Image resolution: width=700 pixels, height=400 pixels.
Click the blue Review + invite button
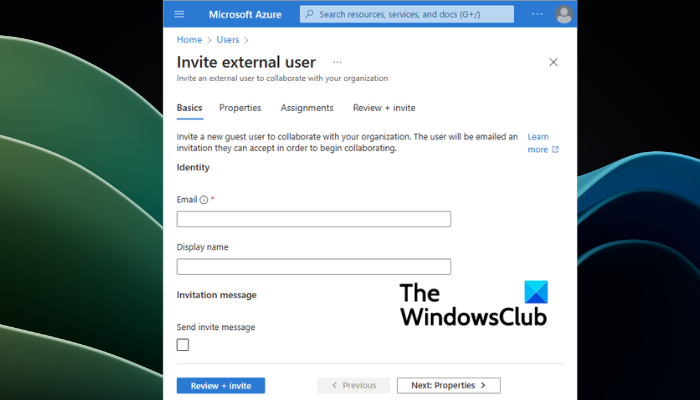tap(221, 386)
